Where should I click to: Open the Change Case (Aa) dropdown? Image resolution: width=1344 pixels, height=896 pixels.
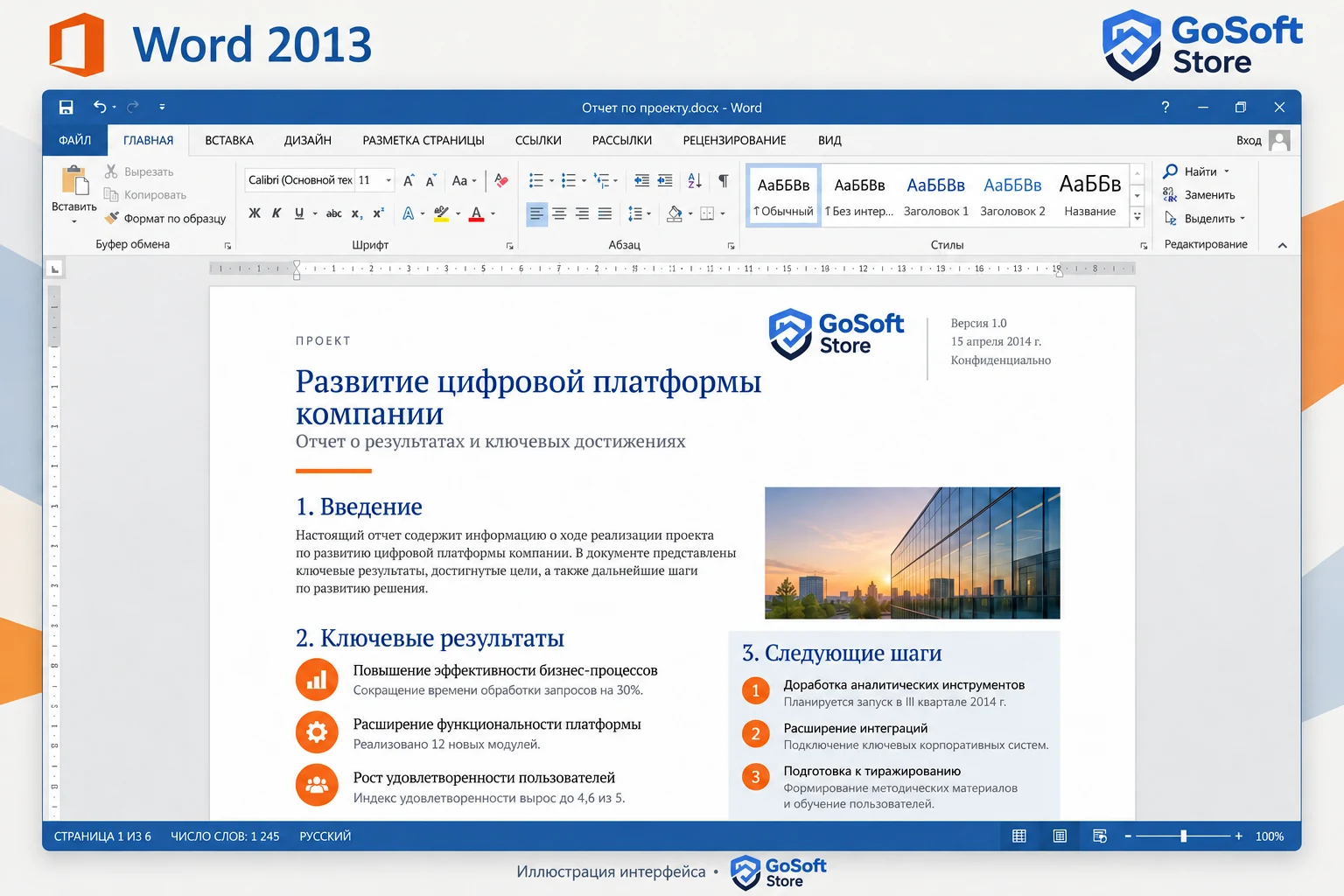click(x=464, y=180)
